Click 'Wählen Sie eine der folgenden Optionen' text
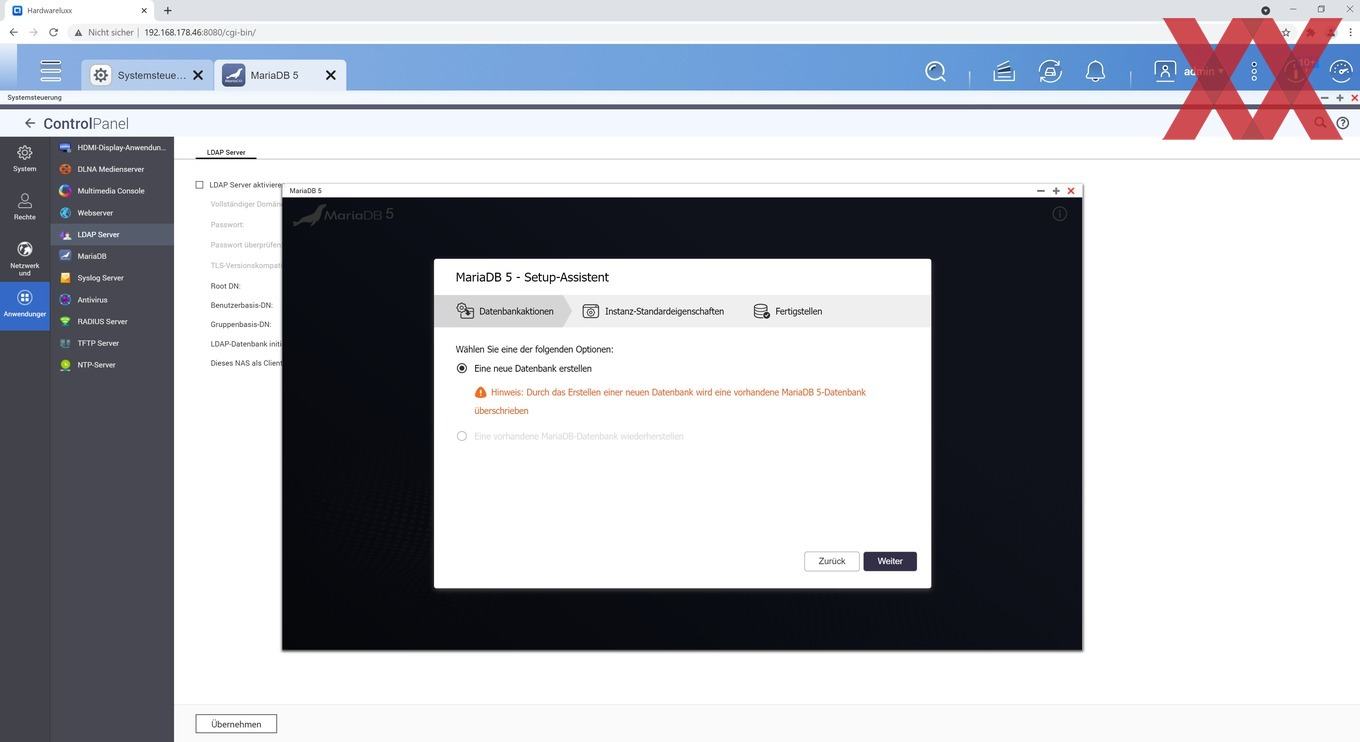The height and width of the screenshot is (742, 1360). tap(535, 349)
